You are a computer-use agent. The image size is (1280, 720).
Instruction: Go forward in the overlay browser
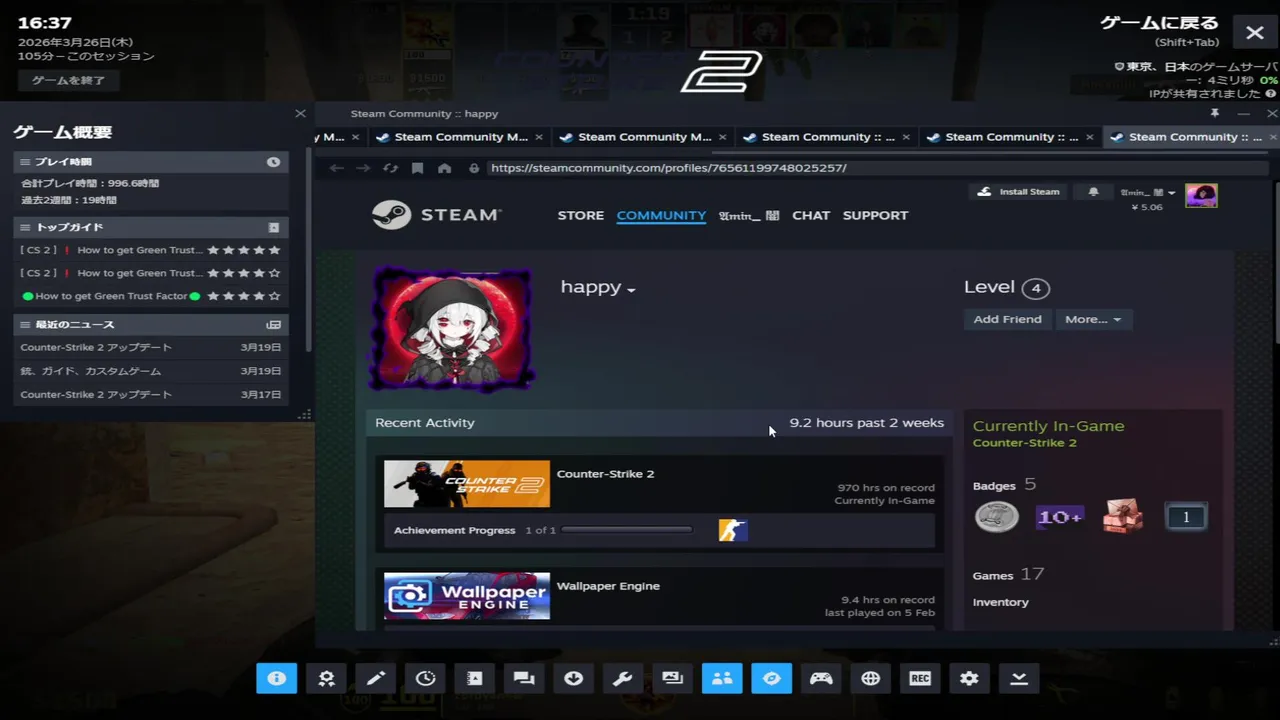click(x=363, y=168)
